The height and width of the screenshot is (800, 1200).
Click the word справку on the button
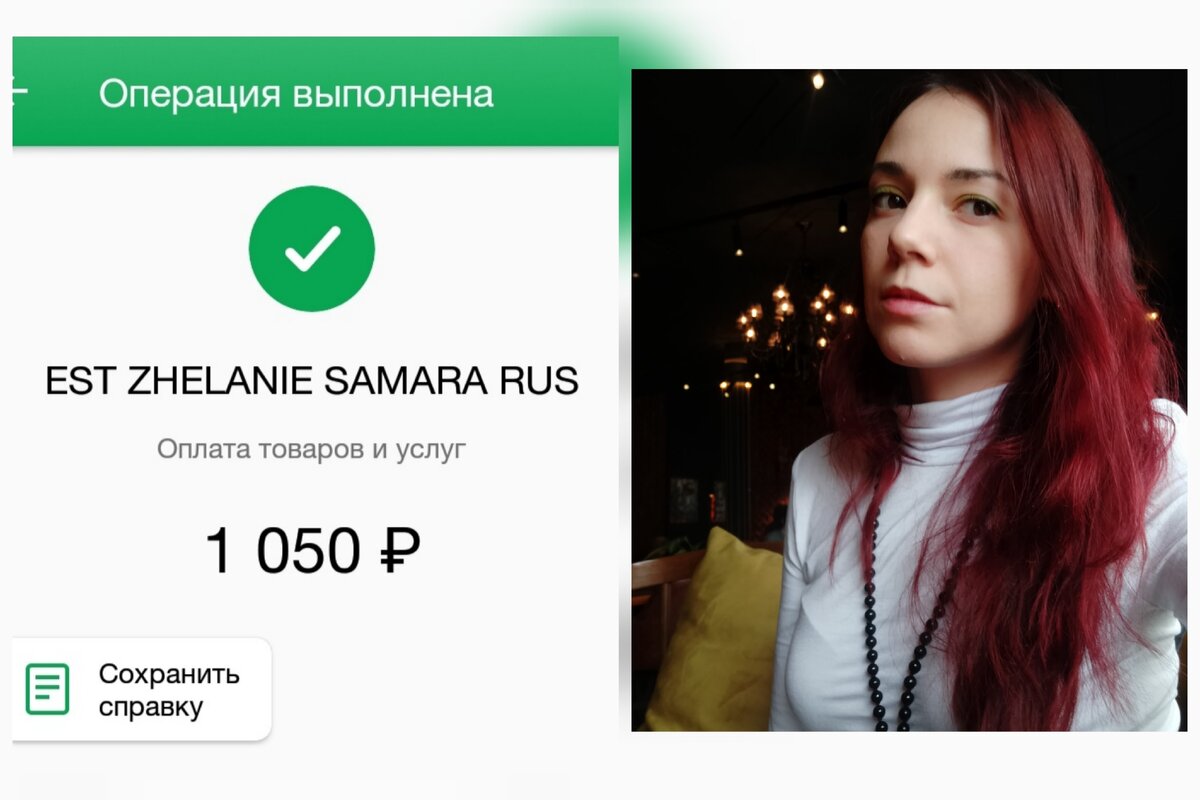(150, 708)
